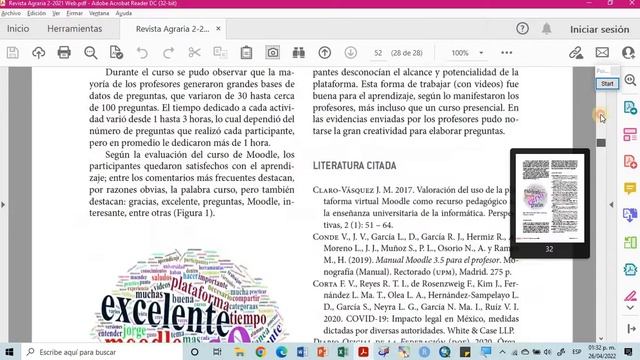
Task: Click the "LITERATURA CITADA" heading
Action: pyautogui.click(x=354, y=165)
